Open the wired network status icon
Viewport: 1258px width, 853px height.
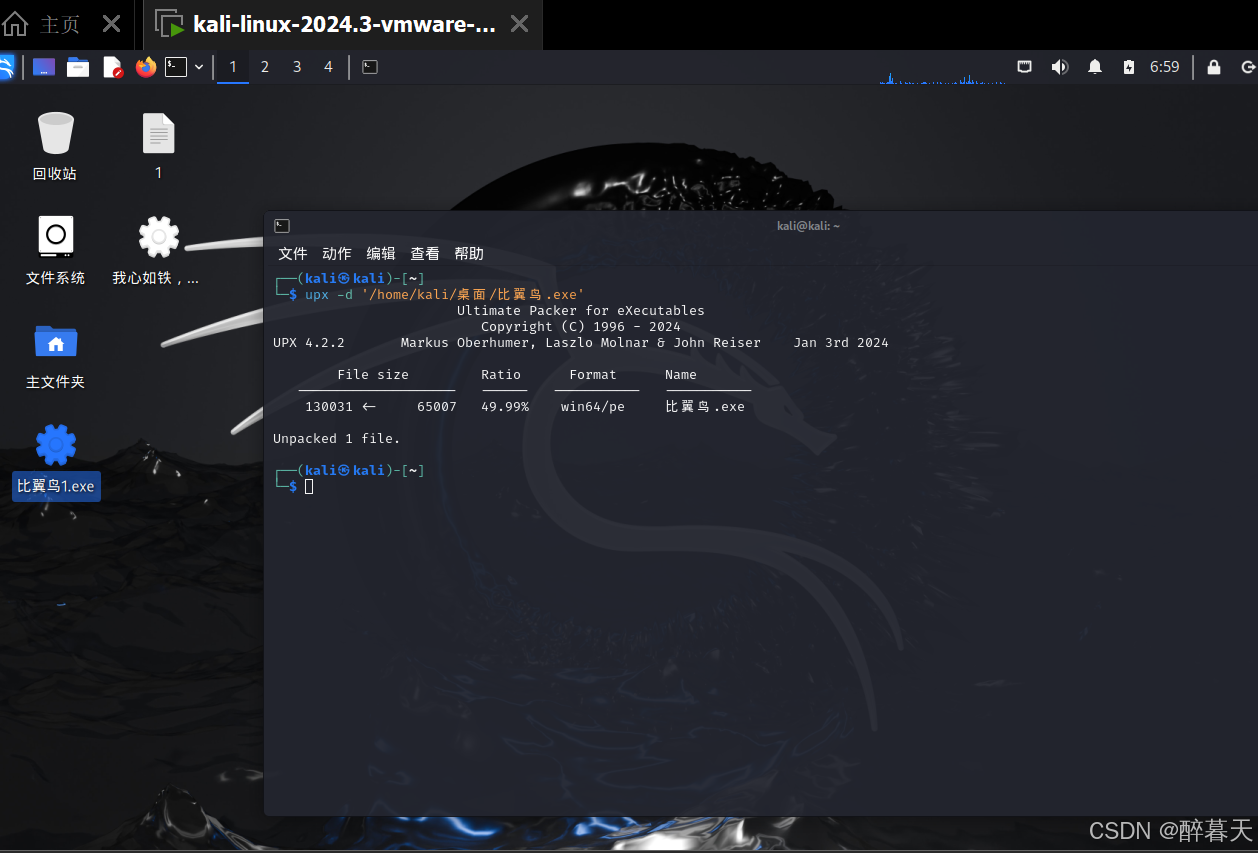click(x=1025, y=67)
